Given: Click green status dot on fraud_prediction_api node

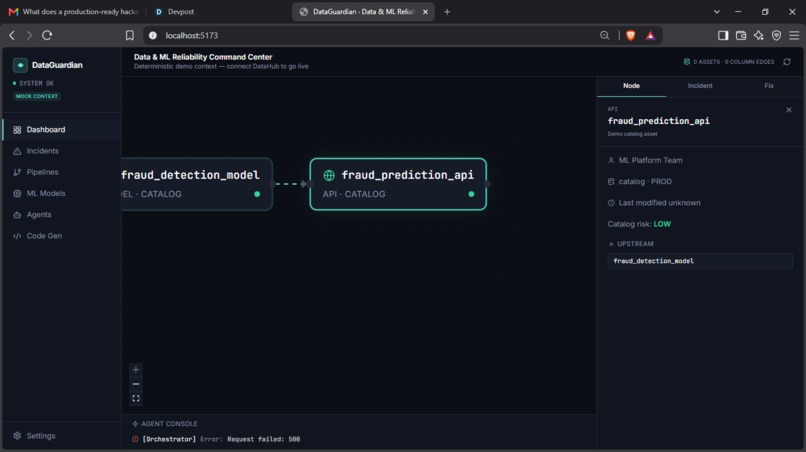Looking at the screenshot, I should click(x=471, y=194).
